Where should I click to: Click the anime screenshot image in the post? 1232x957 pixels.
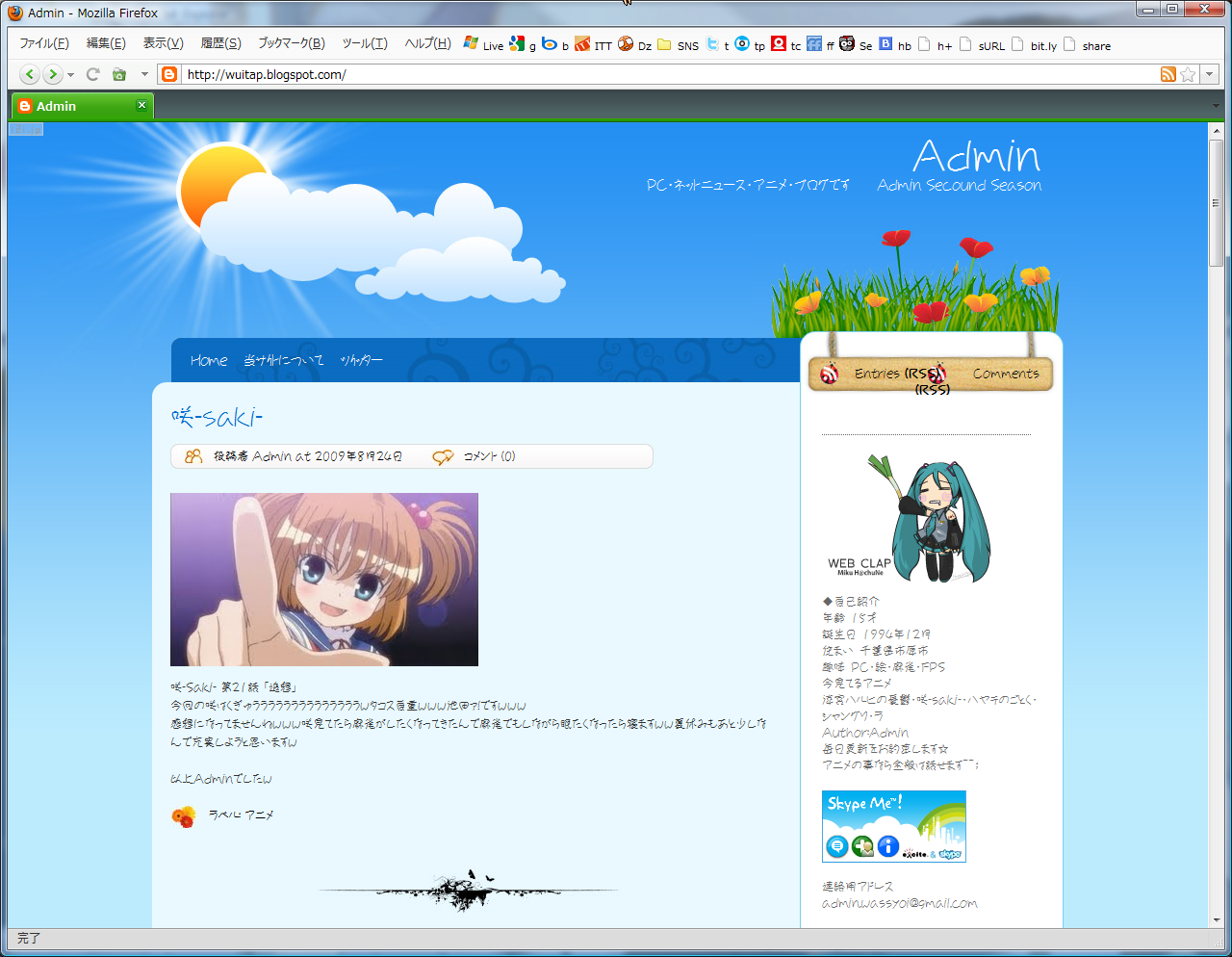click(324, 580)
